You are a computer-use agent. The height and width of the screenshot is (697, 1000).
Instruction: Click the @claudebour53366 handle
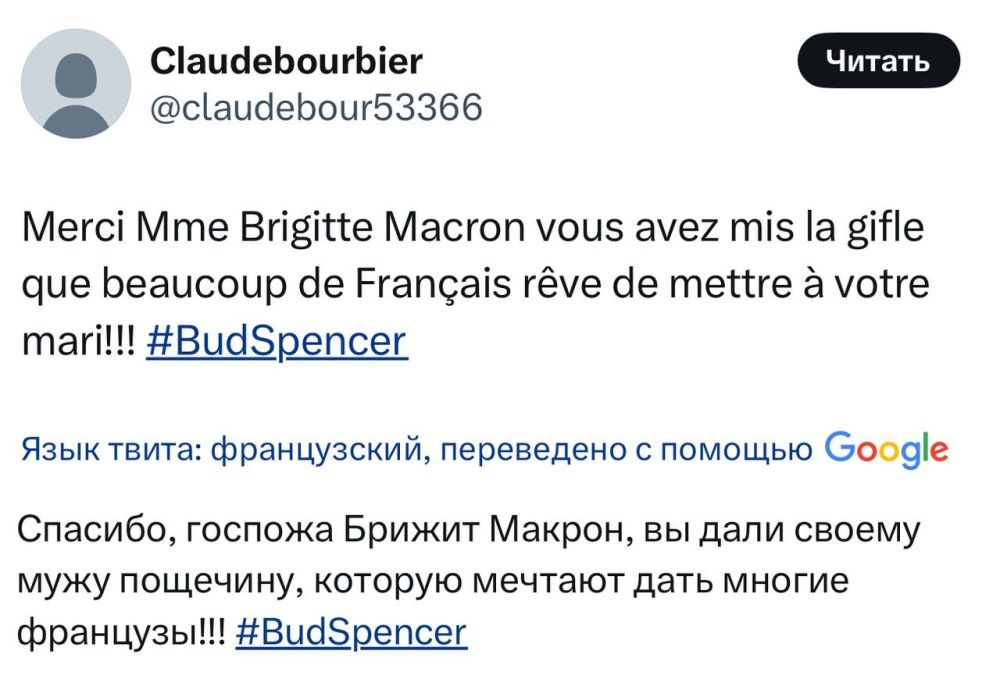316,105
